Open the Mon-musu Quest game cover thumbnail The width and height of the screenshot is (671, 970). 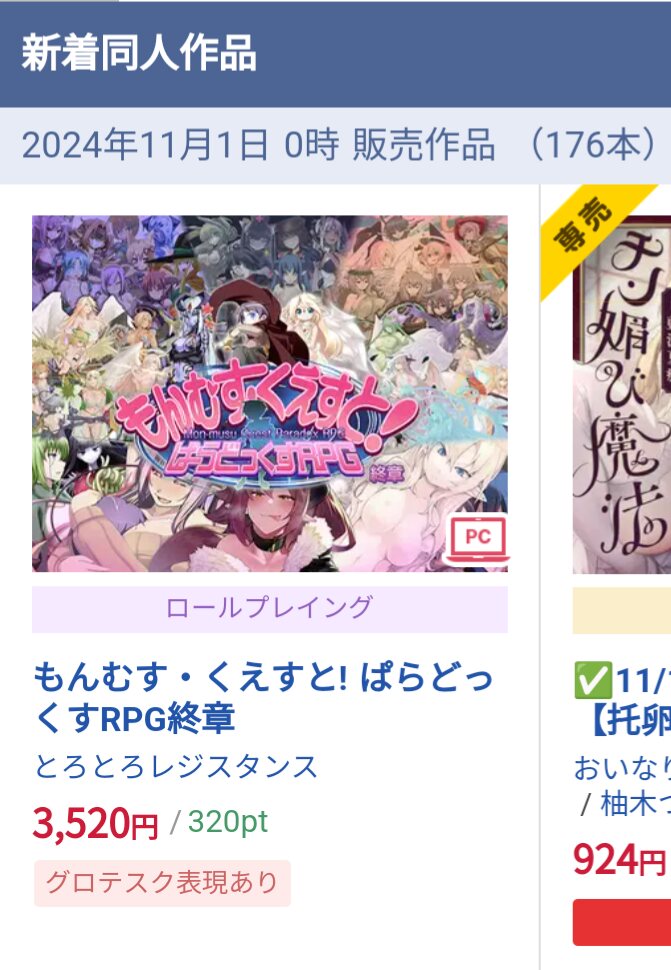point(270,393)
